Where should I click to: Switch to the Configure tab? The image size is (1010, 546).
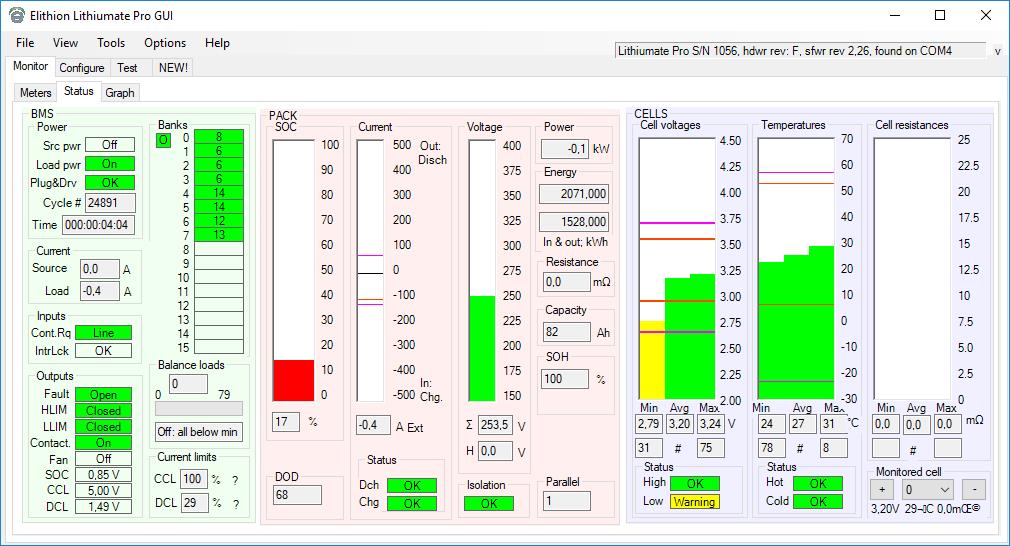click(x=81, y=68)
